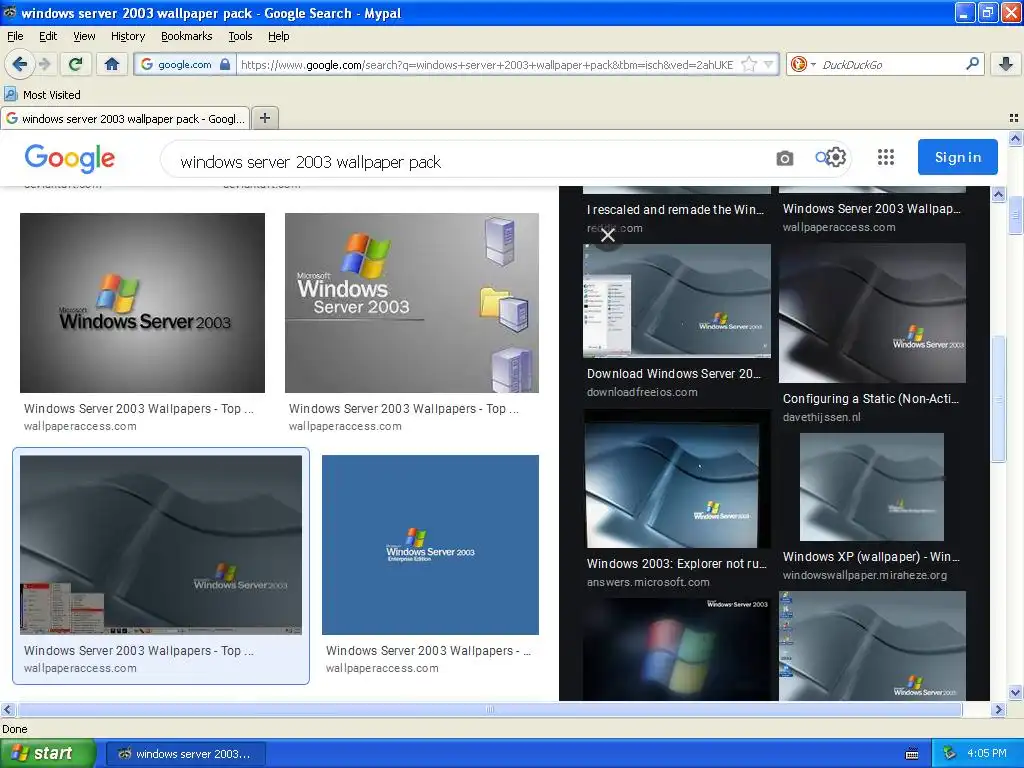Go back with the browser Back arrow
This screenshot has height=768, width=1024.
pos(20,64)
